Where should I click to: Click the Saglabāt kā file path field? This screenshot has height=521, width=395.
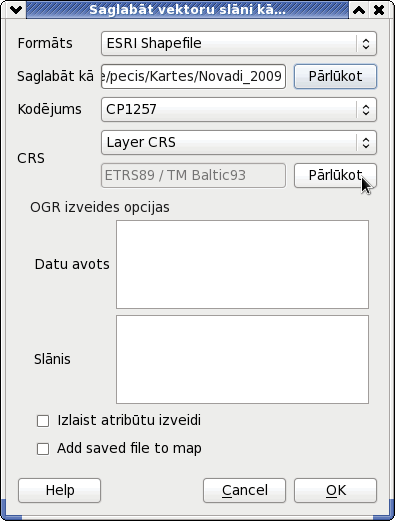click(193, 76)
